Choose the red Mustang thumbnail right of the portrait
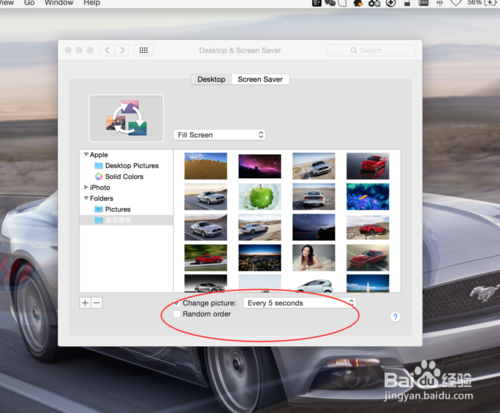This screenshot has width=500, height=413. (368, 258)
